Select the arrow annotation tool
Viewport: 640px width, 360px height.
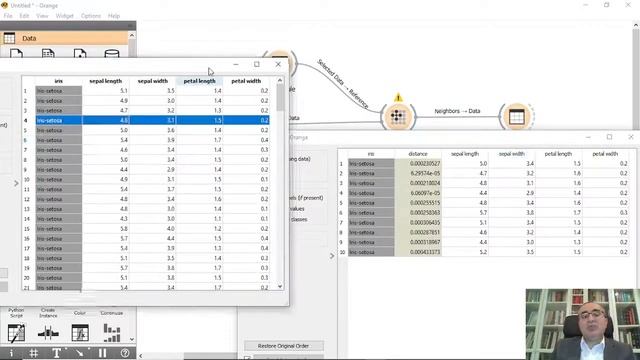[x=79, y=353]
